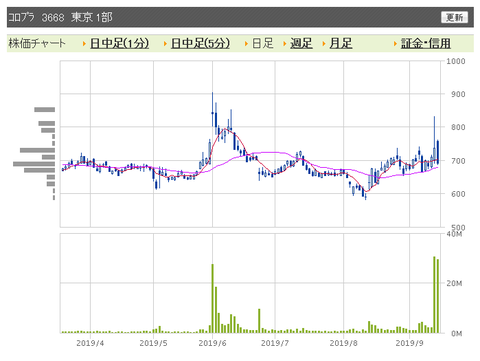Click the orange arrow before 月足
This screenshot has height=361, width=480.
[324, 44]
